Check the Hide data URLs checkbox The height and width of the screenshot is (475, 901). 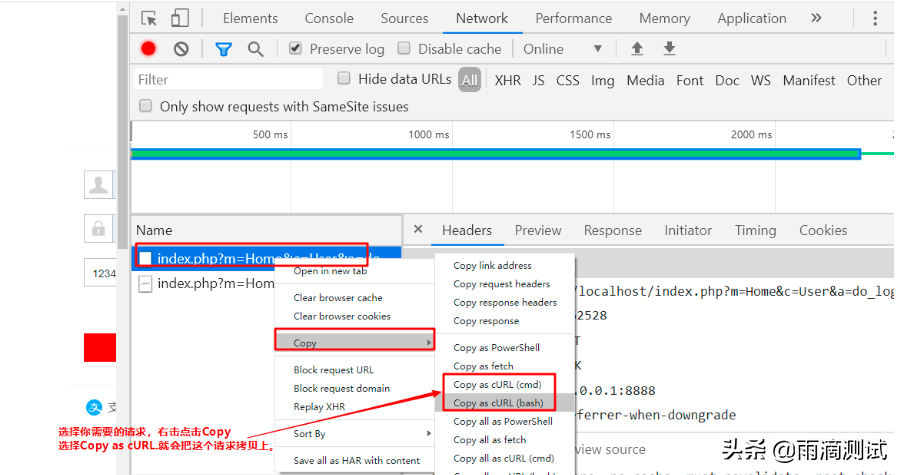tap(344, 79)
